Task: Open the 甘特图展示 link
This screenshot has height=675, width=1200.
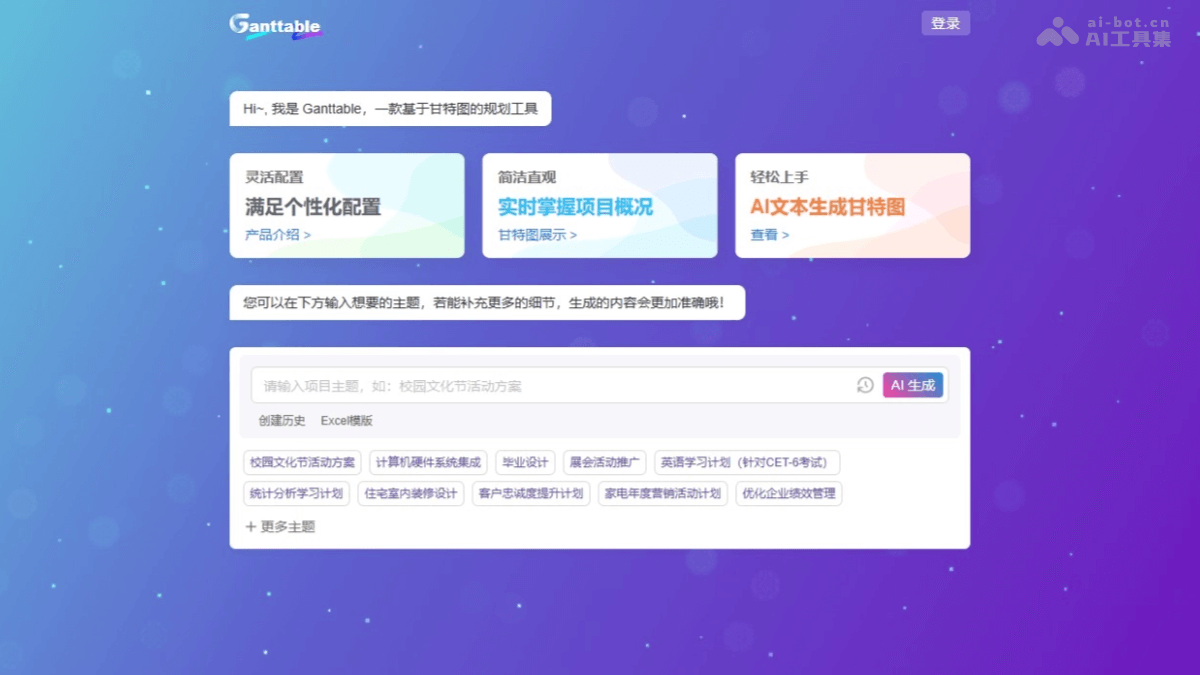Action: tap(533, 235)
